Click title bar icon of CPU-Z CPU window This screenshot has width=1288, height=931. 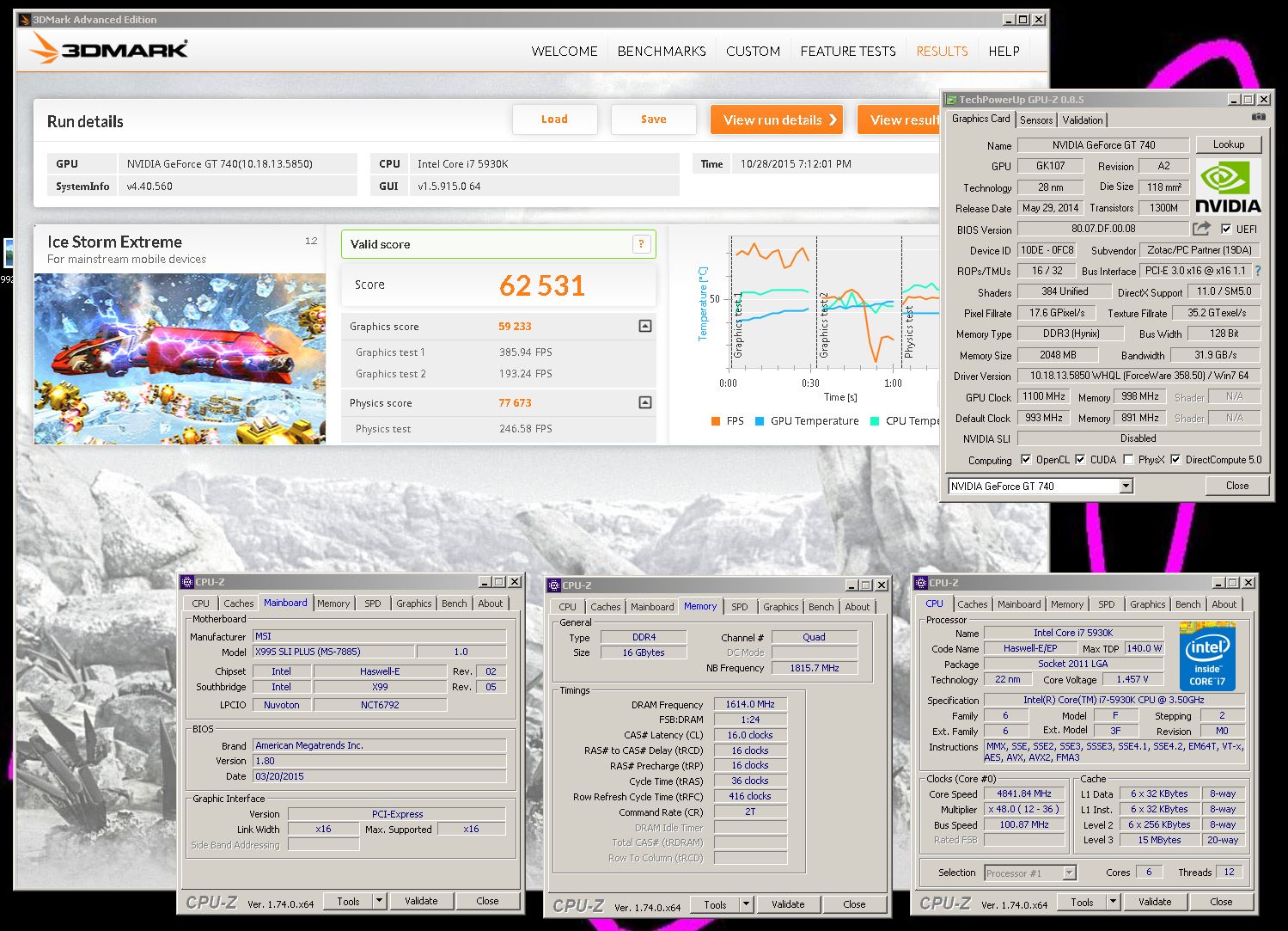921,583
